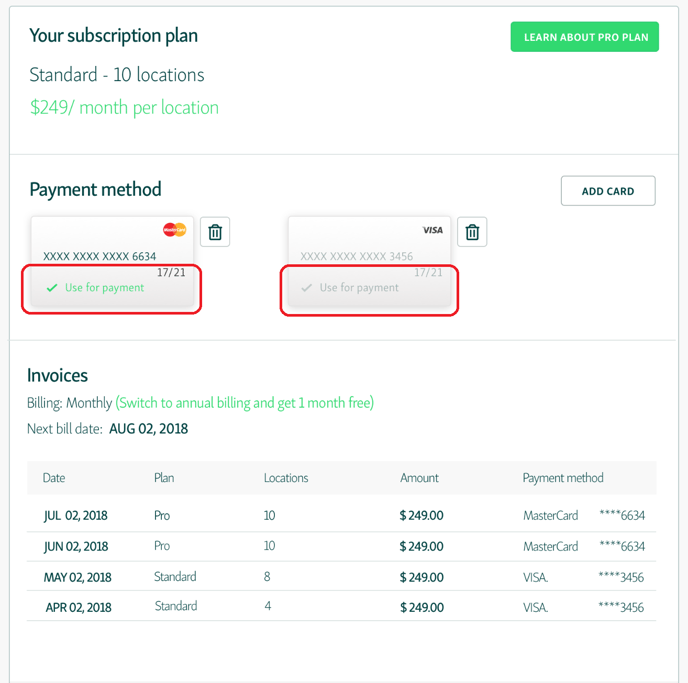Open the MAY 02, 2018 invoice row

click(341, 576)
